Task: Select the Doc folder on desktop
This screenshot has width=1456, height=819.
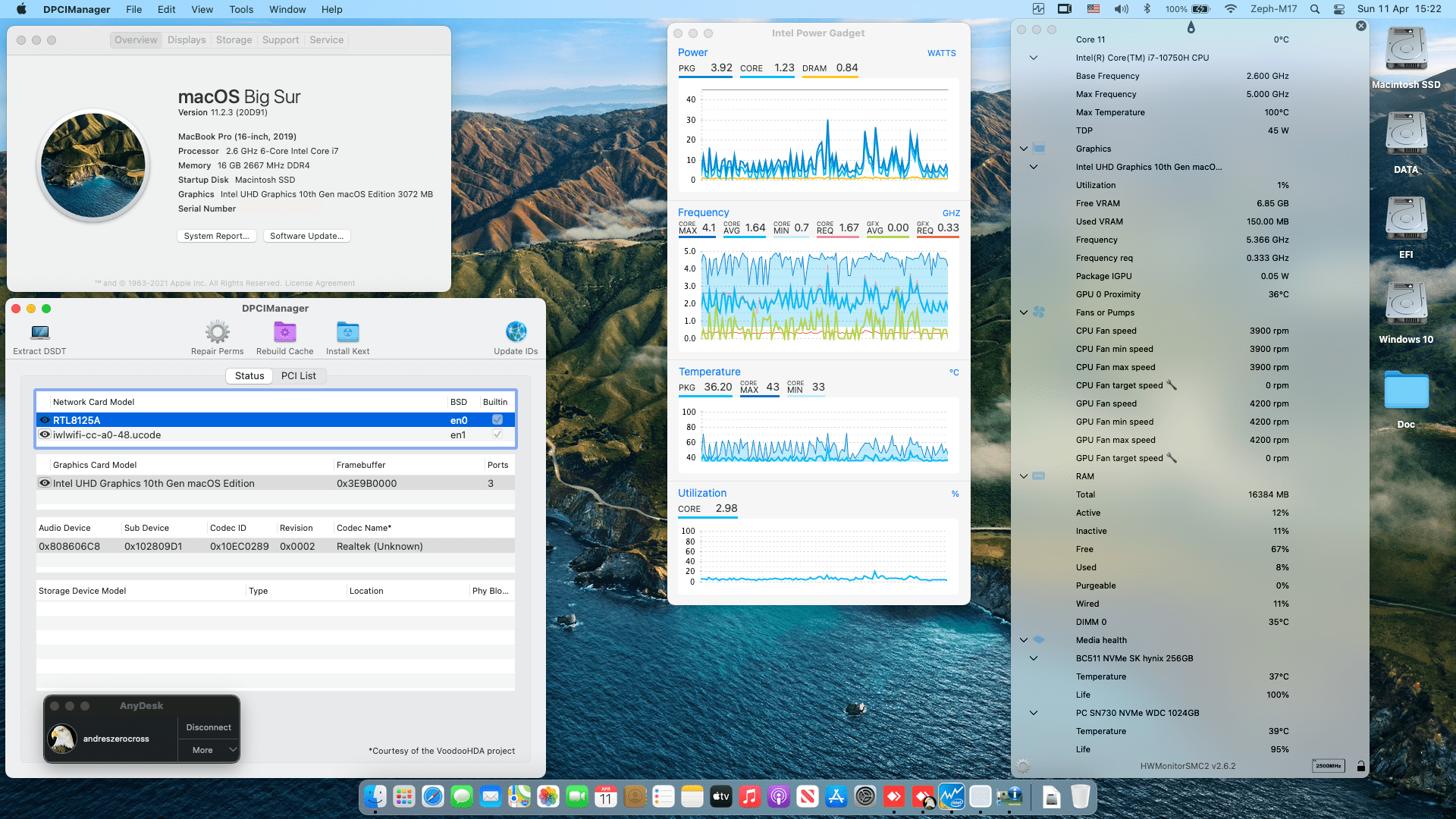Action: 1406,391
